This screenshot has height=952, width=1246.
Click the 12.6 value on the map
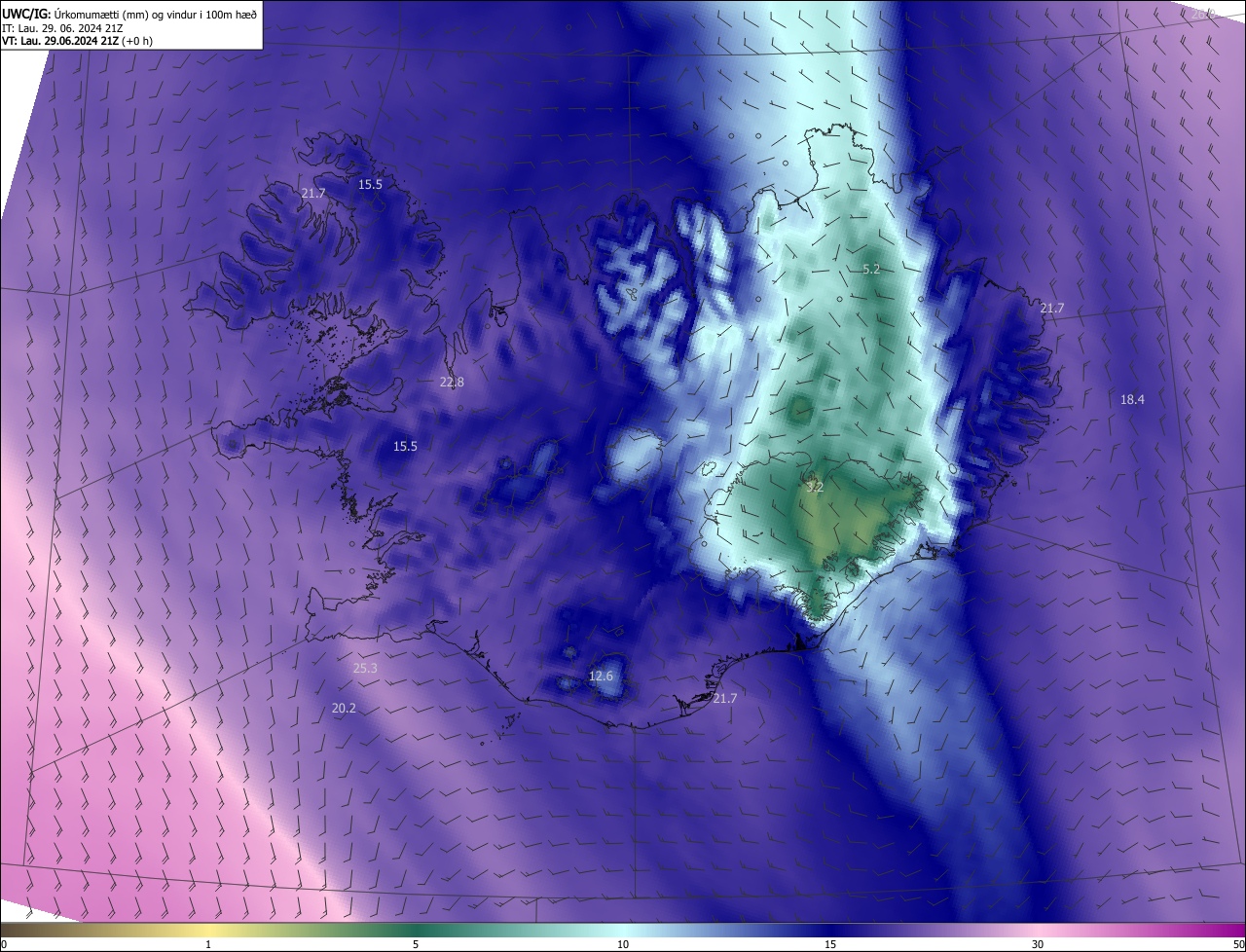[602, 677]
